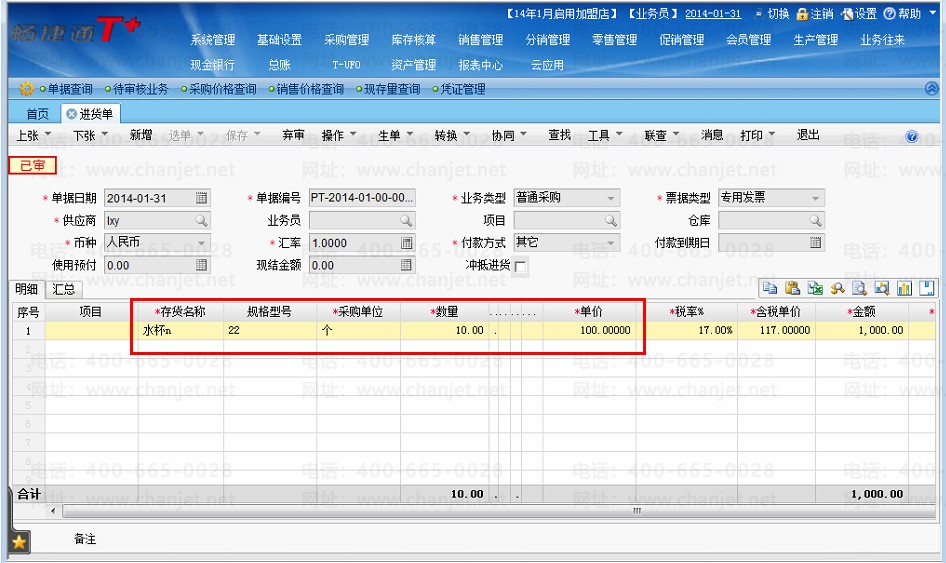946x563 pixels.
Task: Click the magnifier icon in the 供应商 field
Action: (202, 221)
